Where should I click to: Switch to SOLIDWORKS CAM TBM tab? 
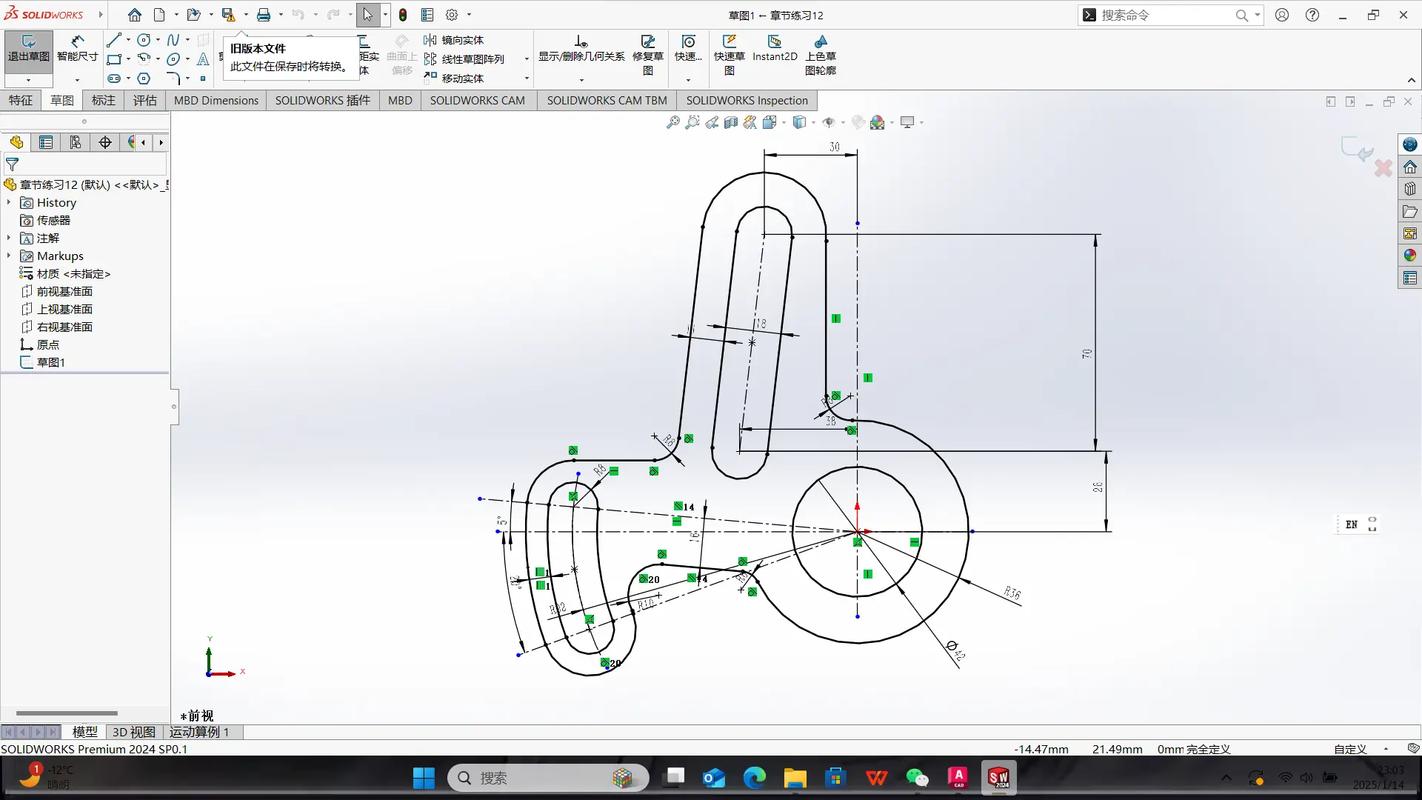point(606,100)
